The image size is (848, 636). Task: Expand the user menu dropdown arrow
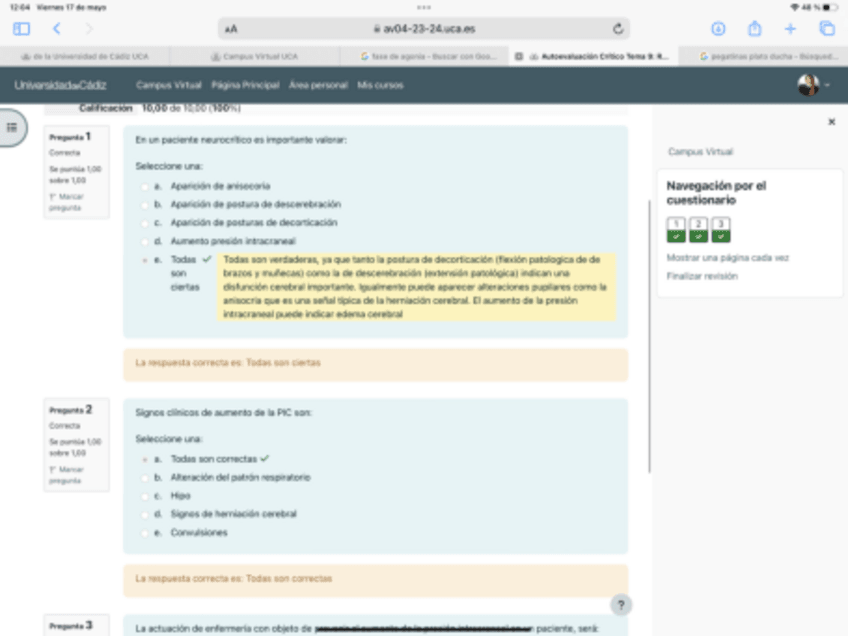point(827,85)
